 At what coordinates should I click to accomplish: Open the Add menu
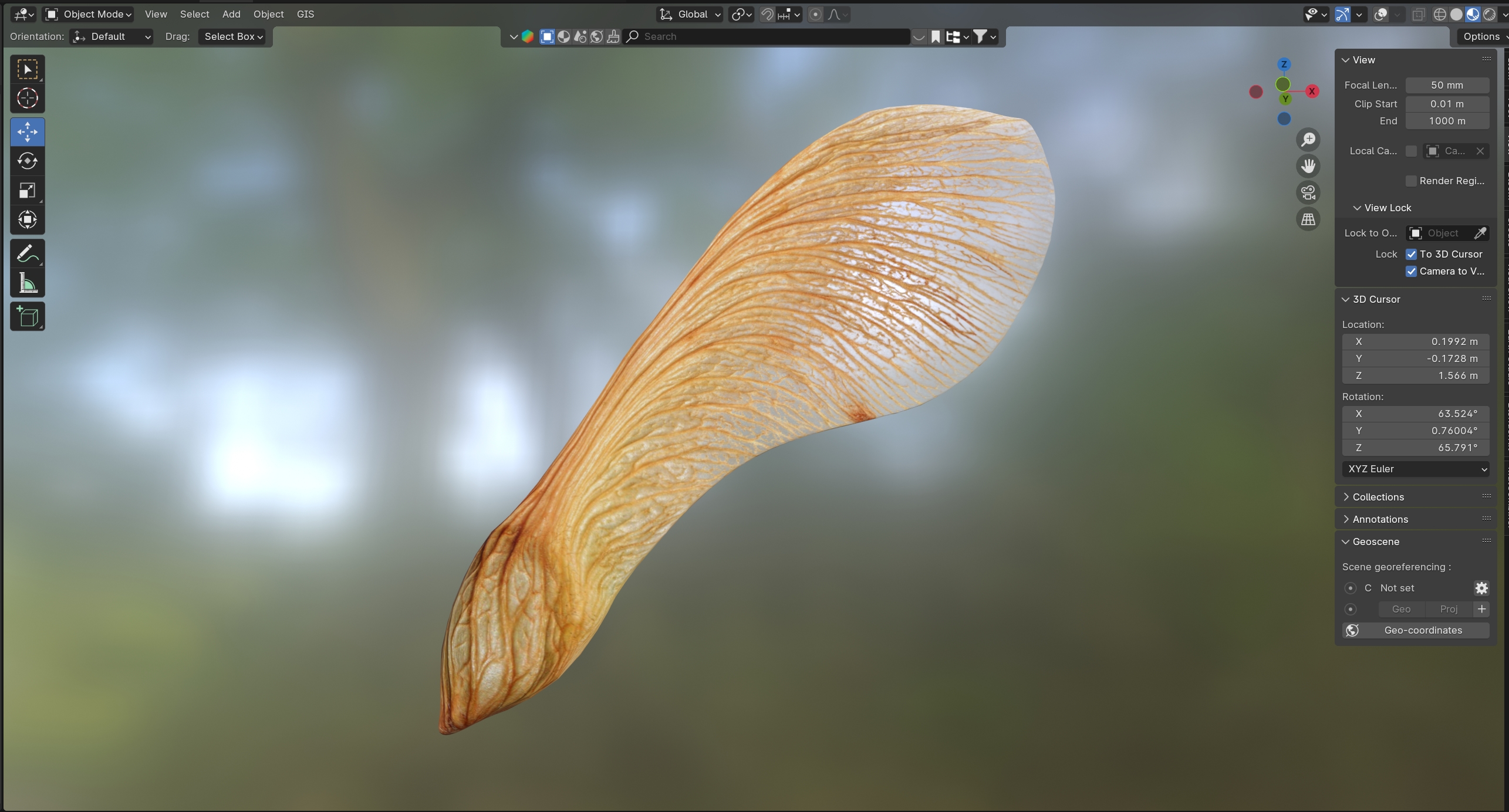pyautogui.click(x=231, y=14)
